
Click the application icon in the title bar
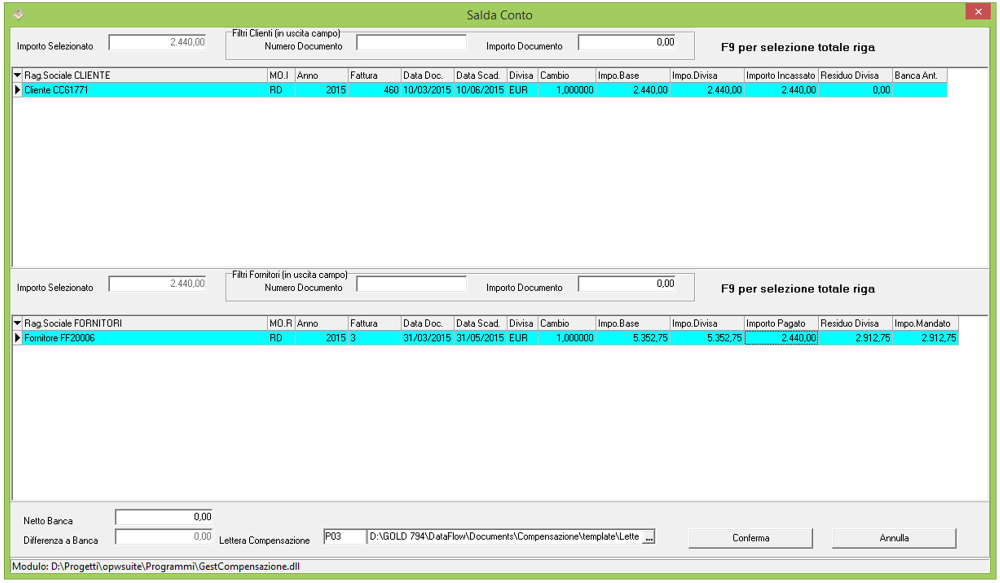16,14
